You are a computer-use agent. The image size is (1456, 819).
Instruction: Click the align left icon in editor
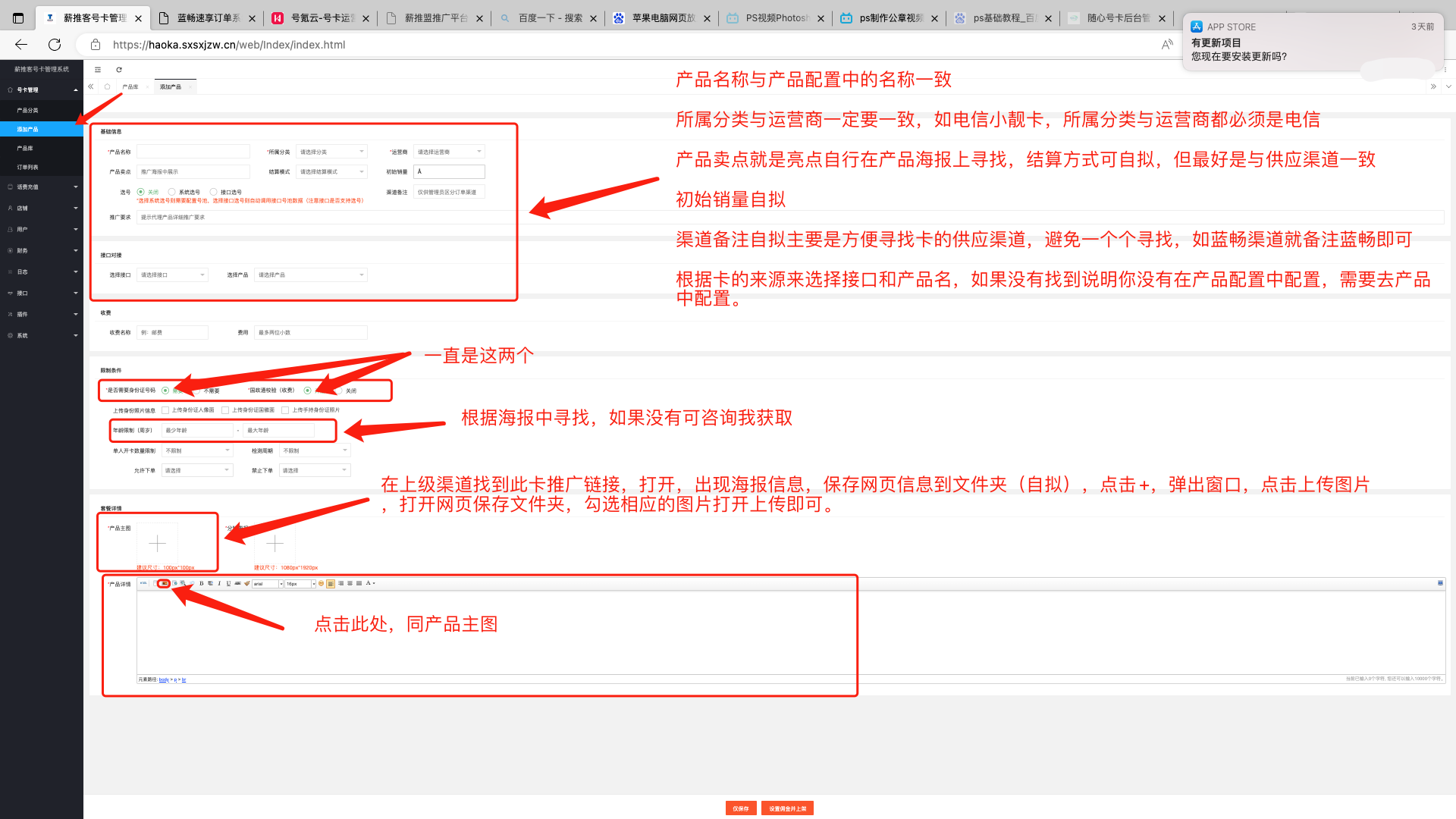331,583
